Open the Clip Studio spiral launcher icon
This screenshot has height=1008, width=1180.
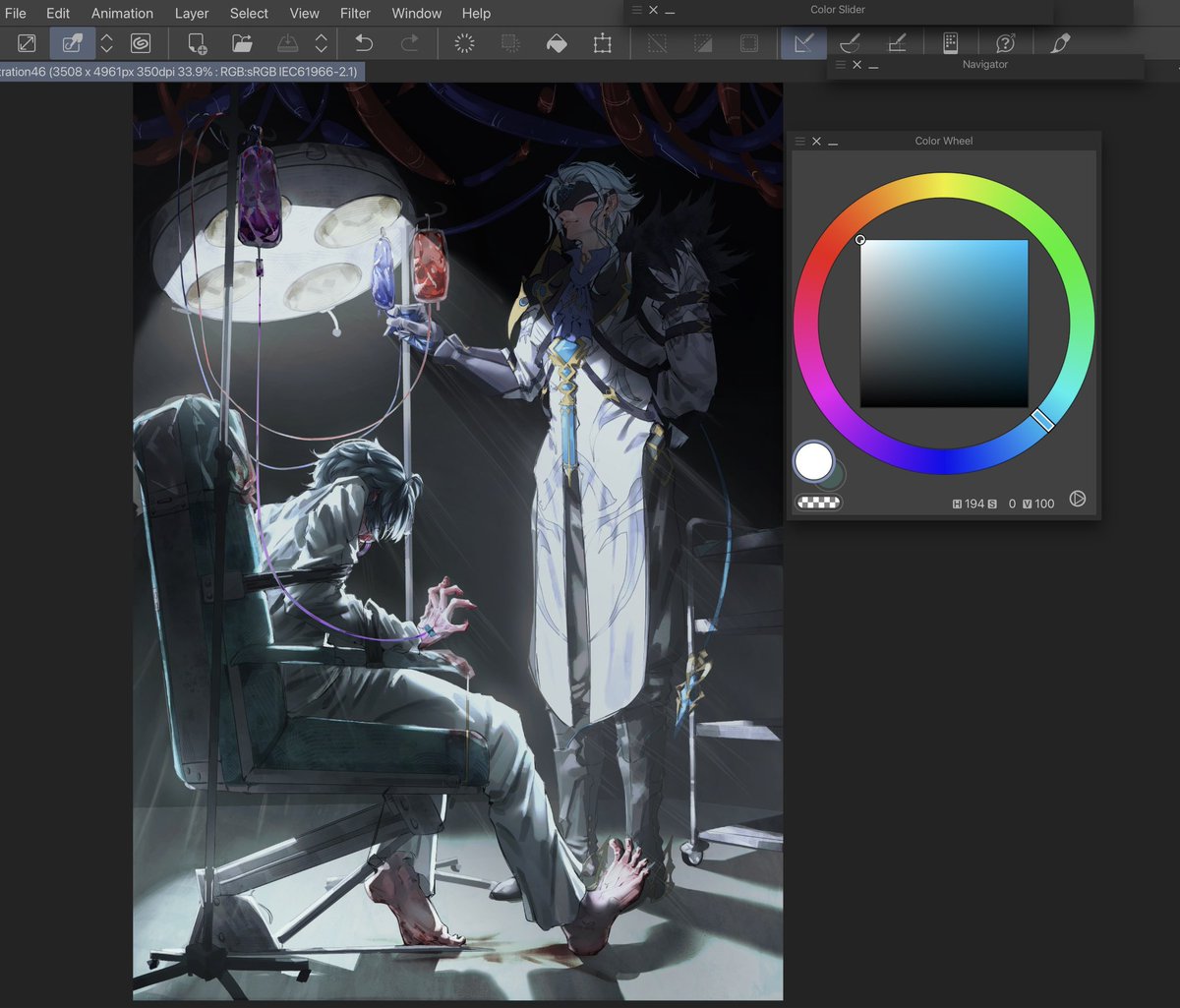click(x=141, y=43)
